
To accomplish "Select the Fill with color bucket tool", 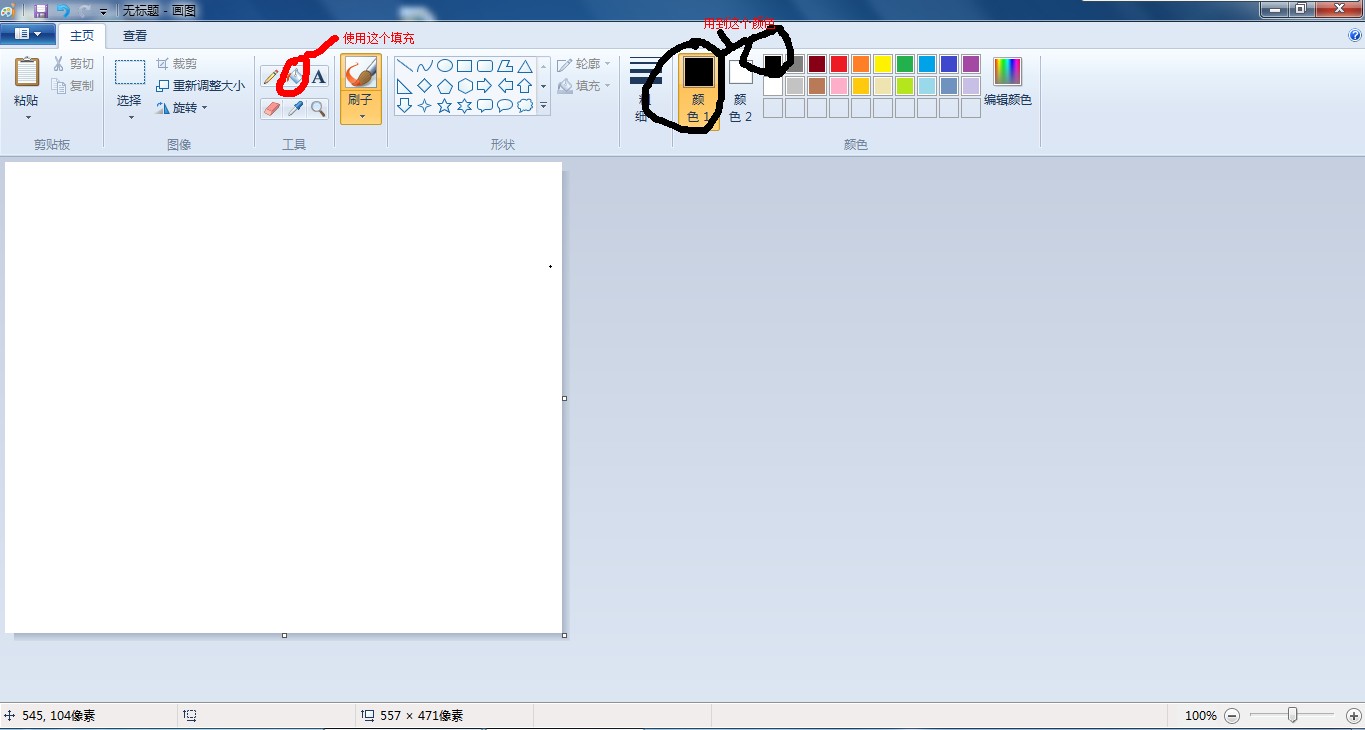I will [294, 77].
